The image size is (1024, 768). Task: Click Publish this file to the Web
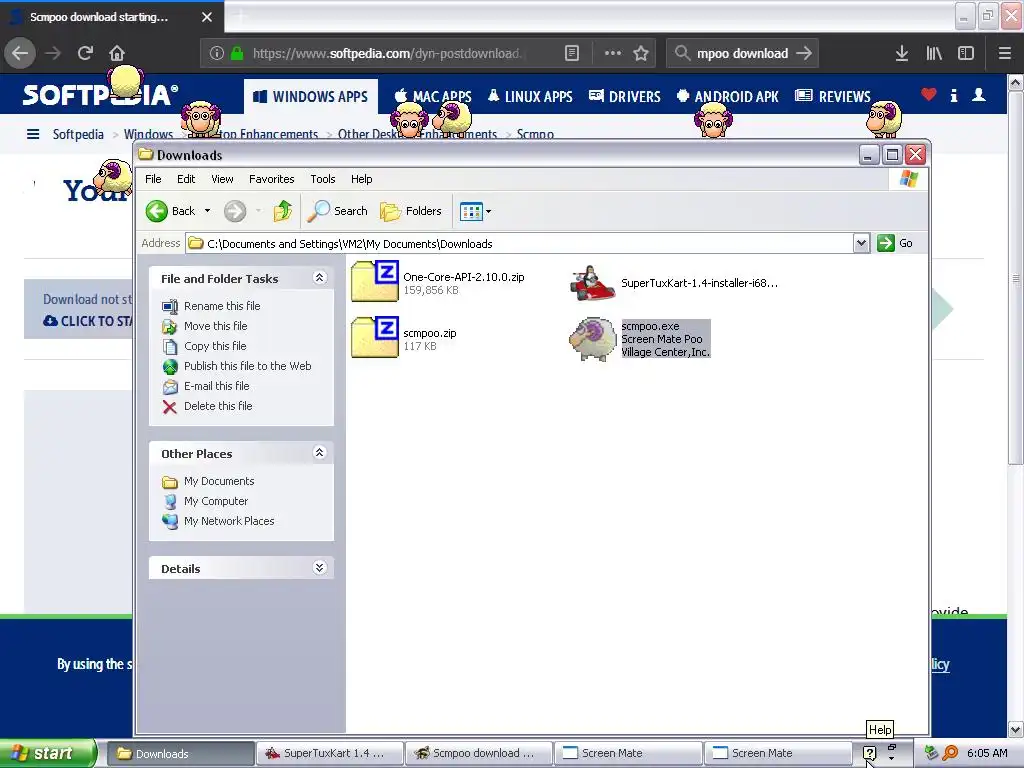[248, 366]
